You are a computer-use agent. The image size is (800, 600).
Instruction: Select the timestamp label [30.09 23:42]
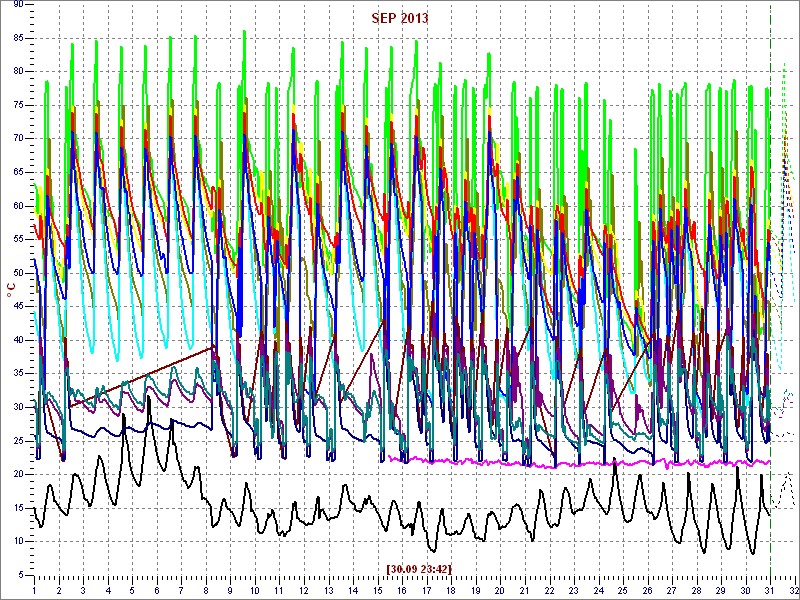pyautogui.click(x=419, y=569)
